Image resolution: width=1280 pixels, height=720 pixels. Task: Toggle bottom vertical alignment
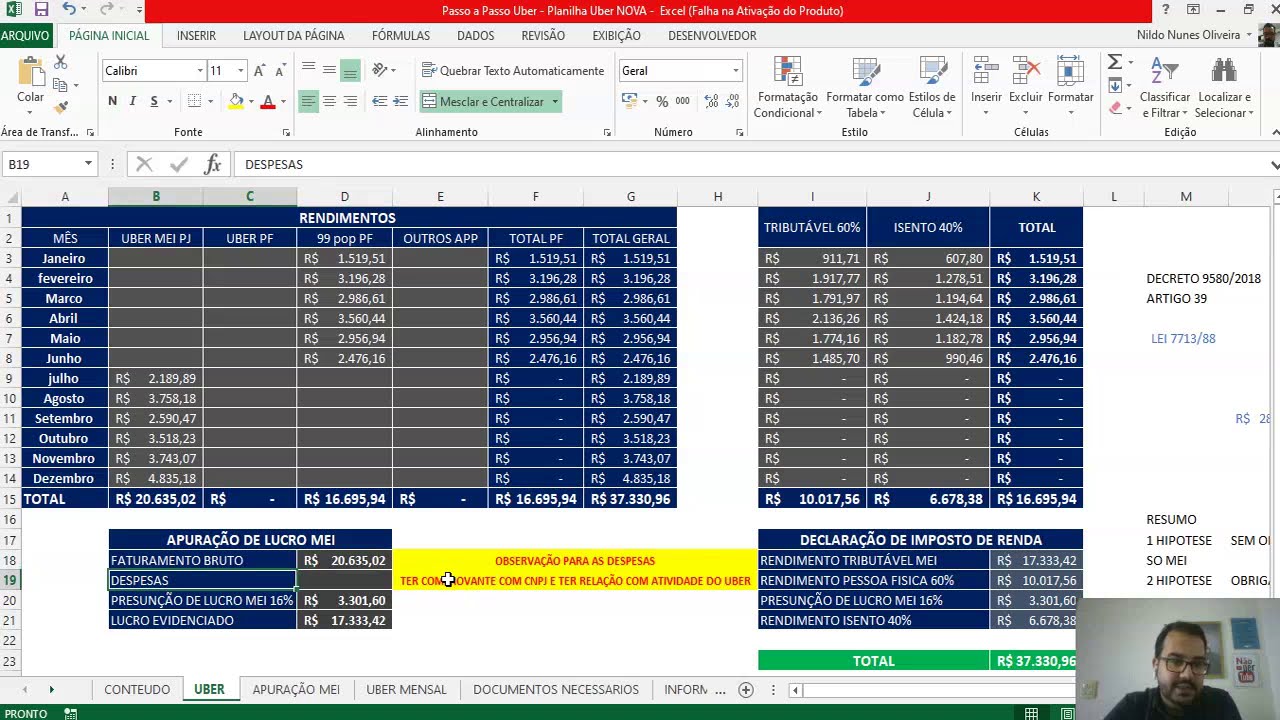[350, 71]
